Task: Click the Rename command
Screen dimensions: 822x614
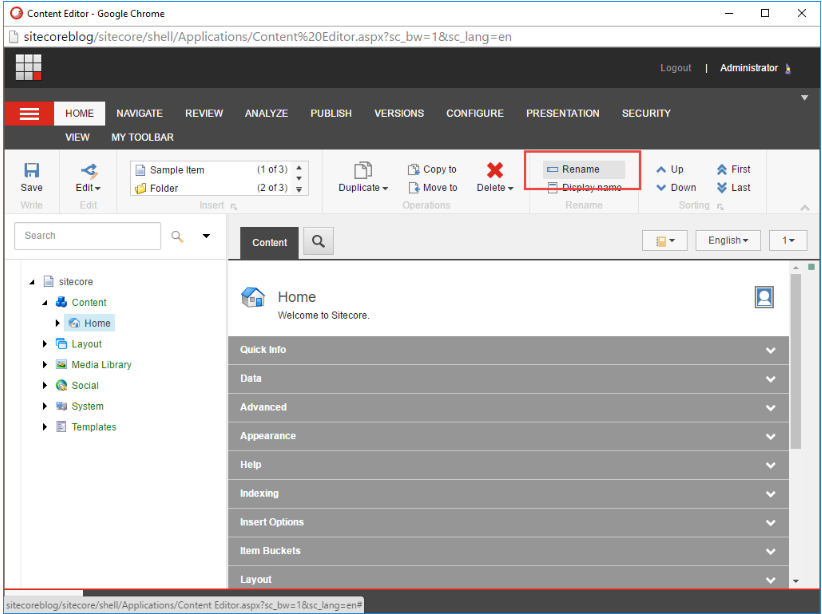Action: (583, 169)
